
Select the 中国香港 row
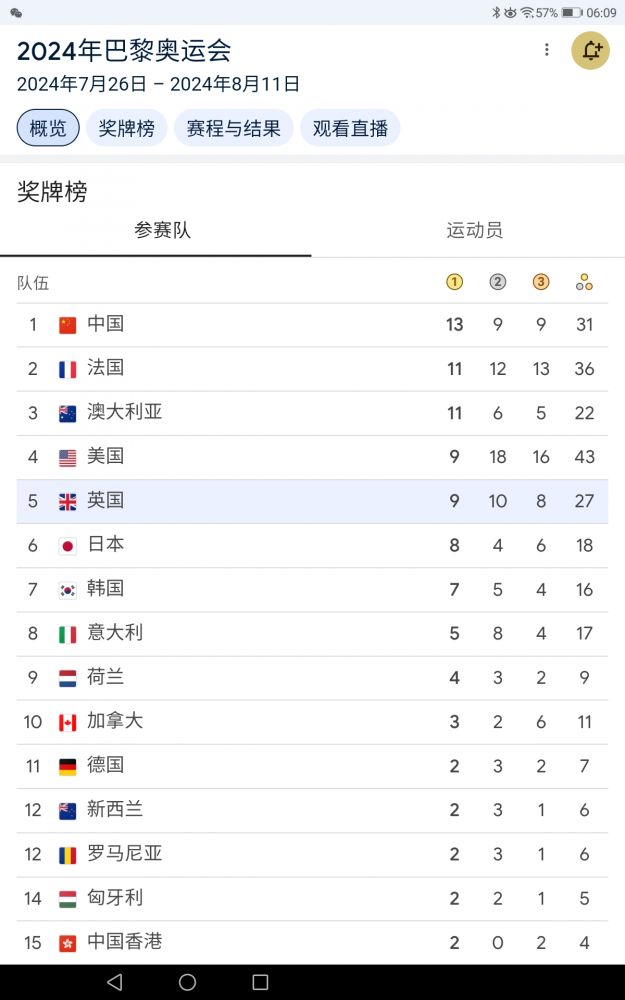312,942
